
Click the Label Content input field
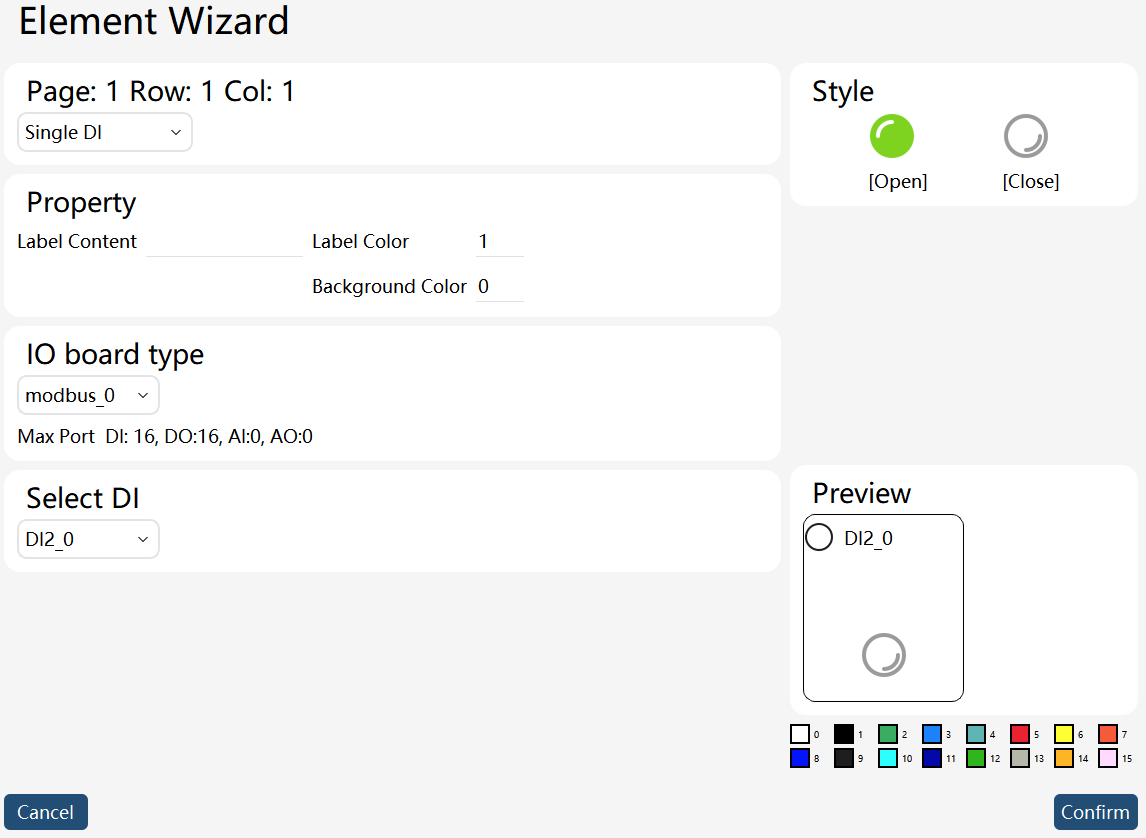(224, 242)
